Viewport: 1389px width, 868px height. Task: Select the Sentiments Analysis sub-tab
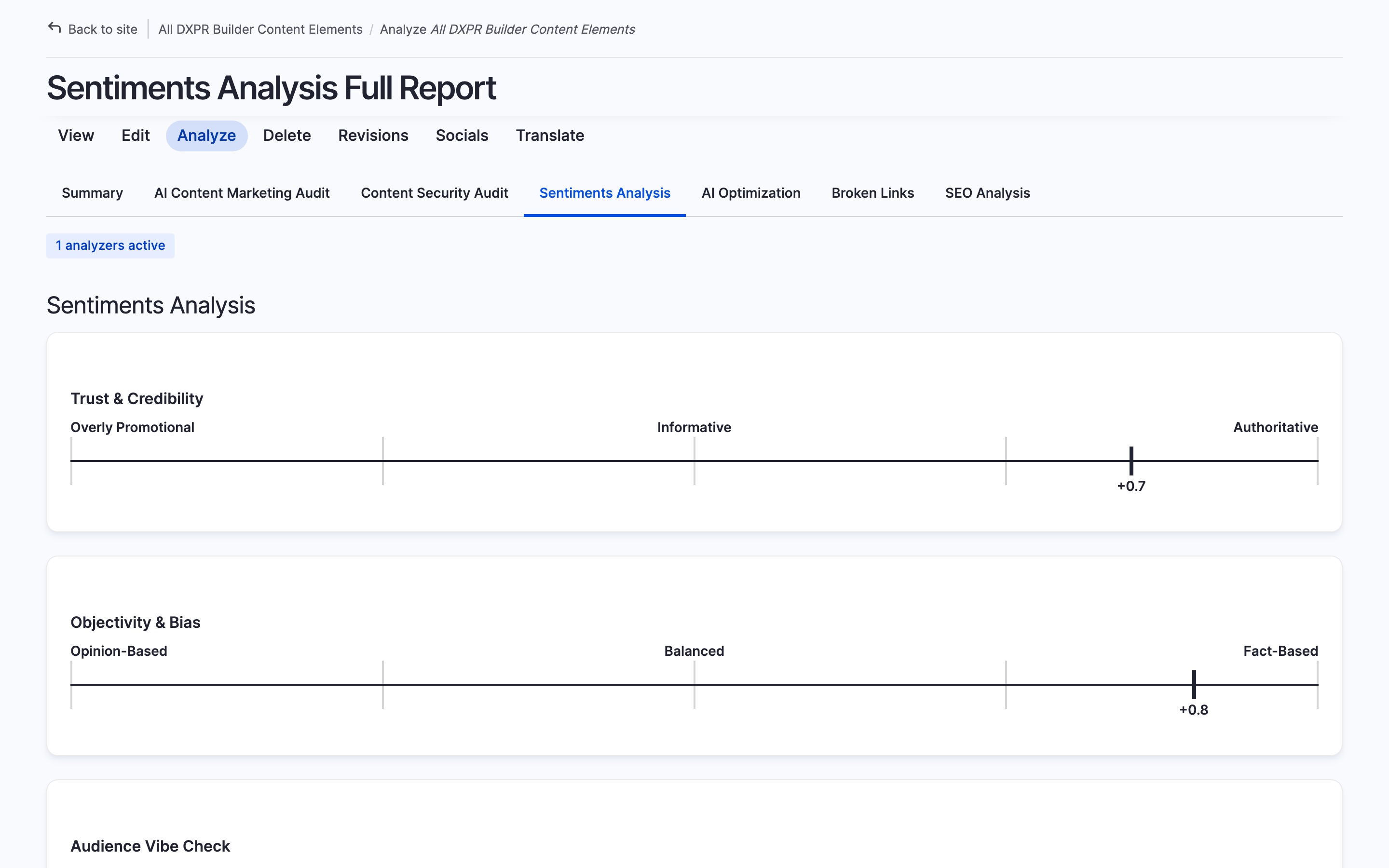point(604,193)
